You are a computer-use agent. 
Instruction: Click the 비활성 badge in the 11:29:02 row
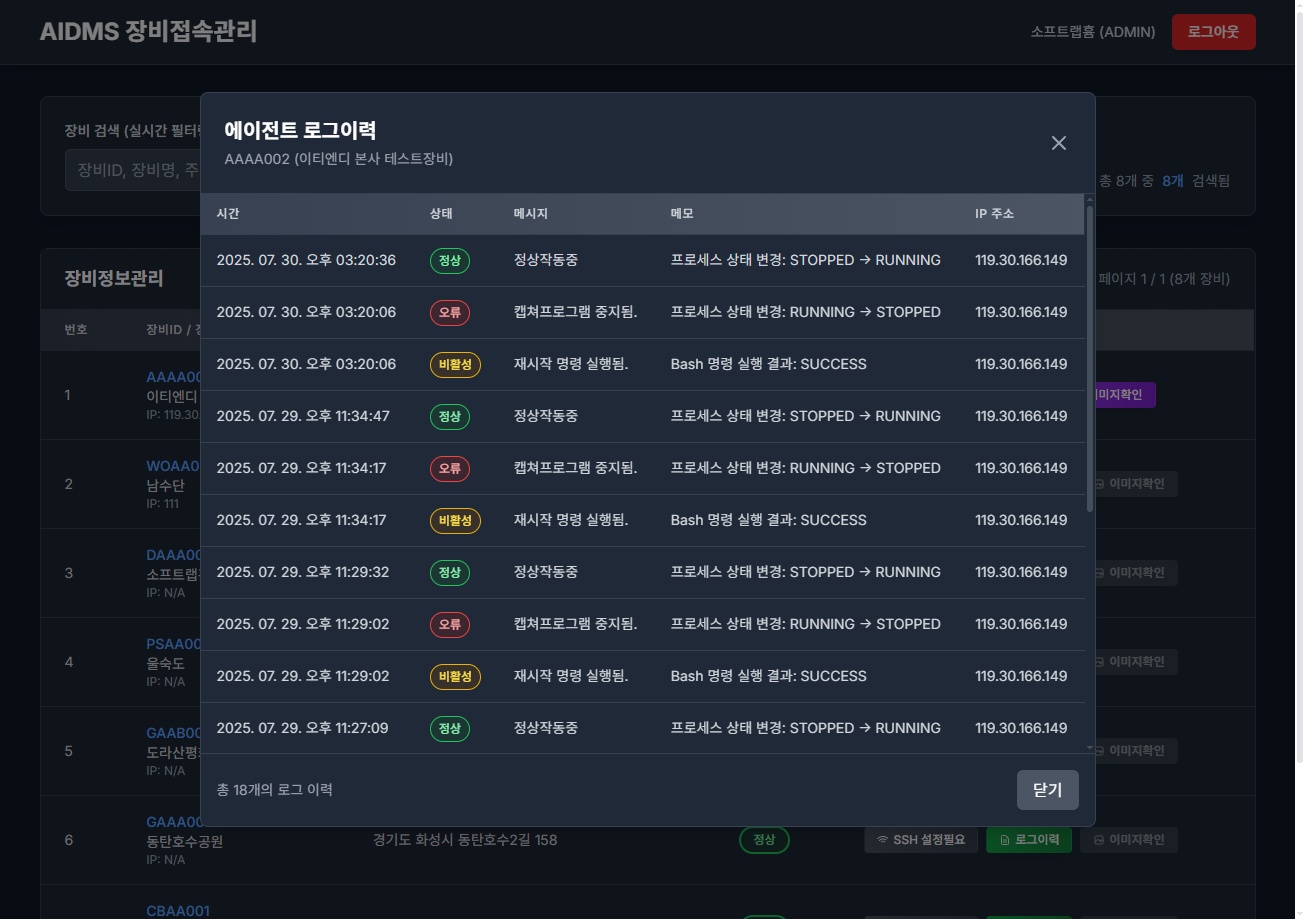[455, 676]
